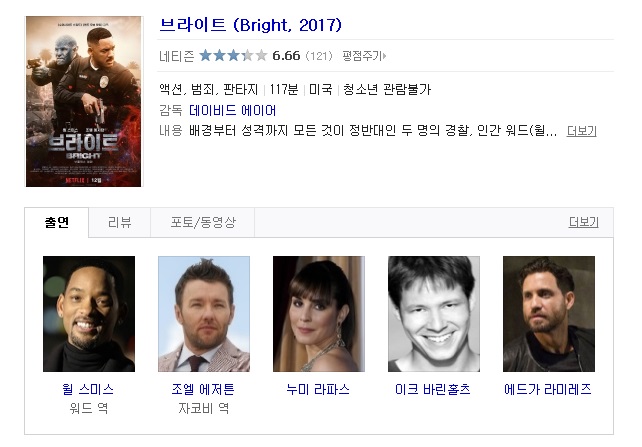Open the Bright movie poster thumbnail

tap(84, 102)
